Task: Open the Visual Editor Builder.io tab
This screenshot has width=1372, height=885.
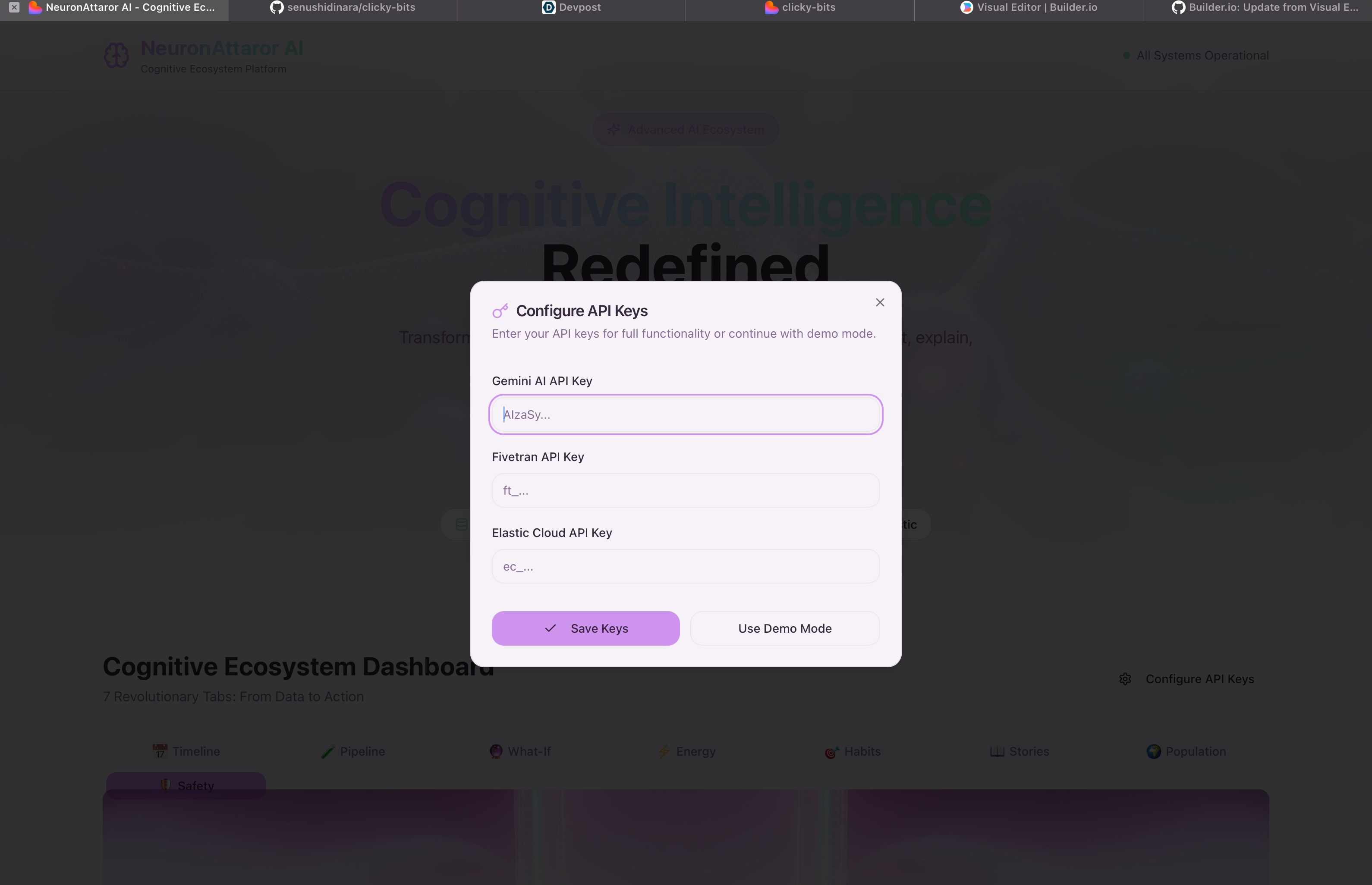Action: click(1028, 7)
